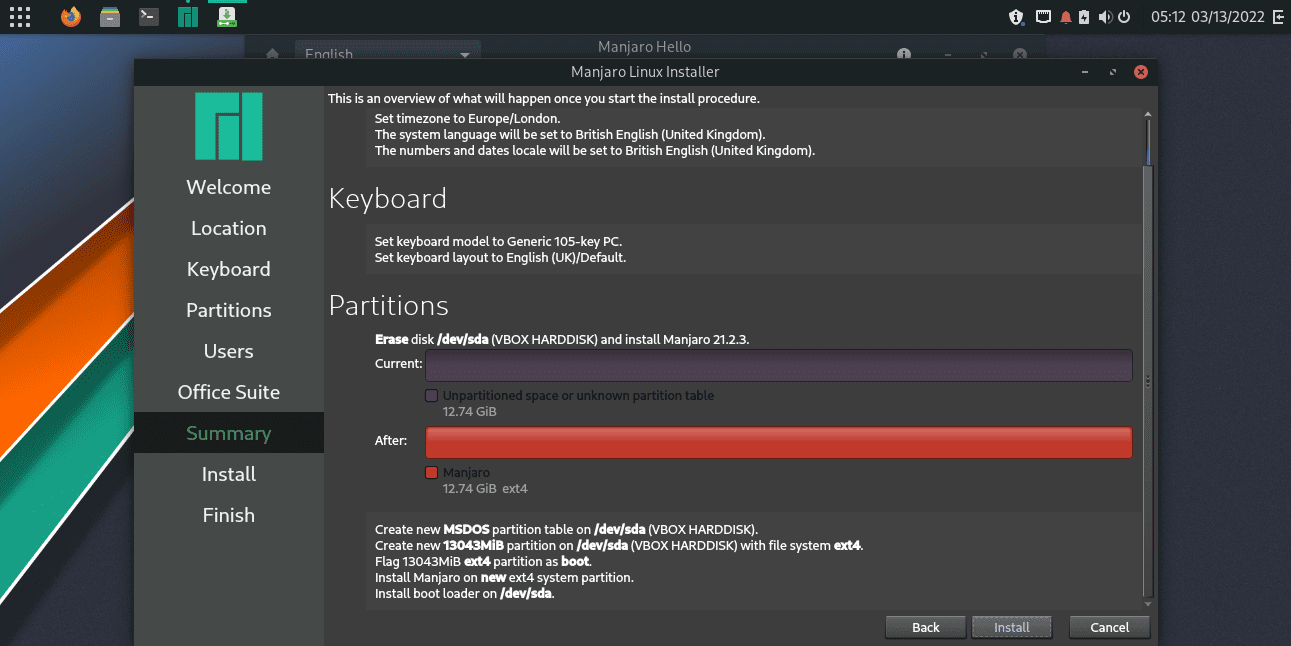The height and width of the screenshot is (646, 1291).
Task: Click the red Manjaro partition swatch
Action: pyautogui.click(x=432, y=472)
